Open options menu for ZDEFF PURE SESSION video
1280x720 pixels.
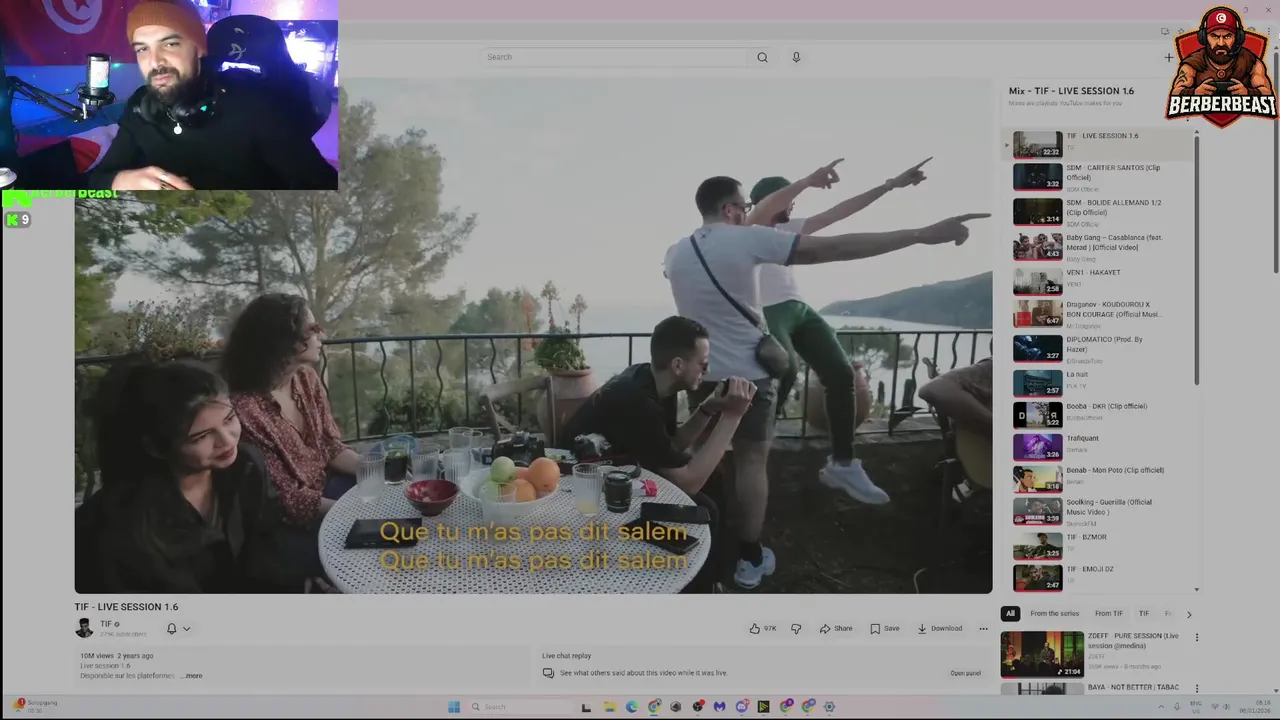[1196, 637]
